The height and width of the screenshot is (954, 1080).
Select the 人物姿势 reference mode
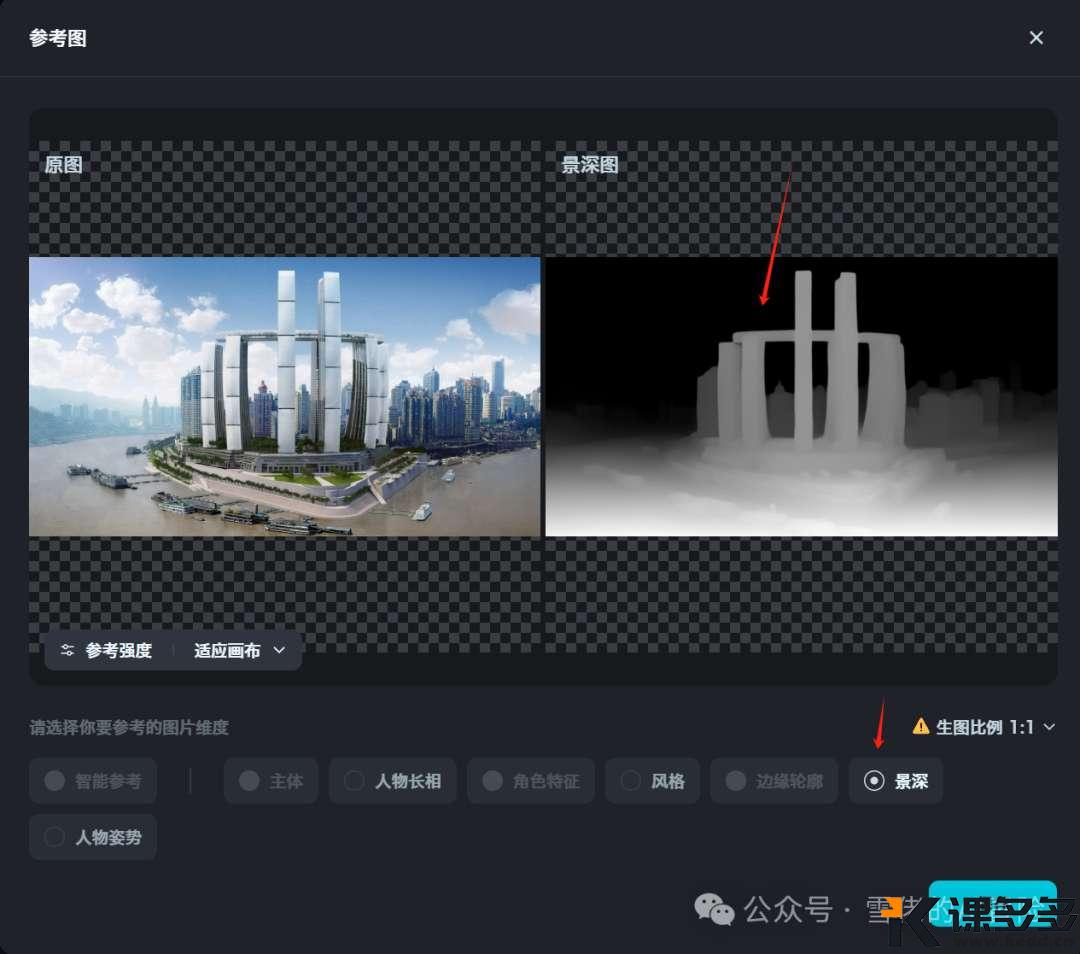pos(93,837)
